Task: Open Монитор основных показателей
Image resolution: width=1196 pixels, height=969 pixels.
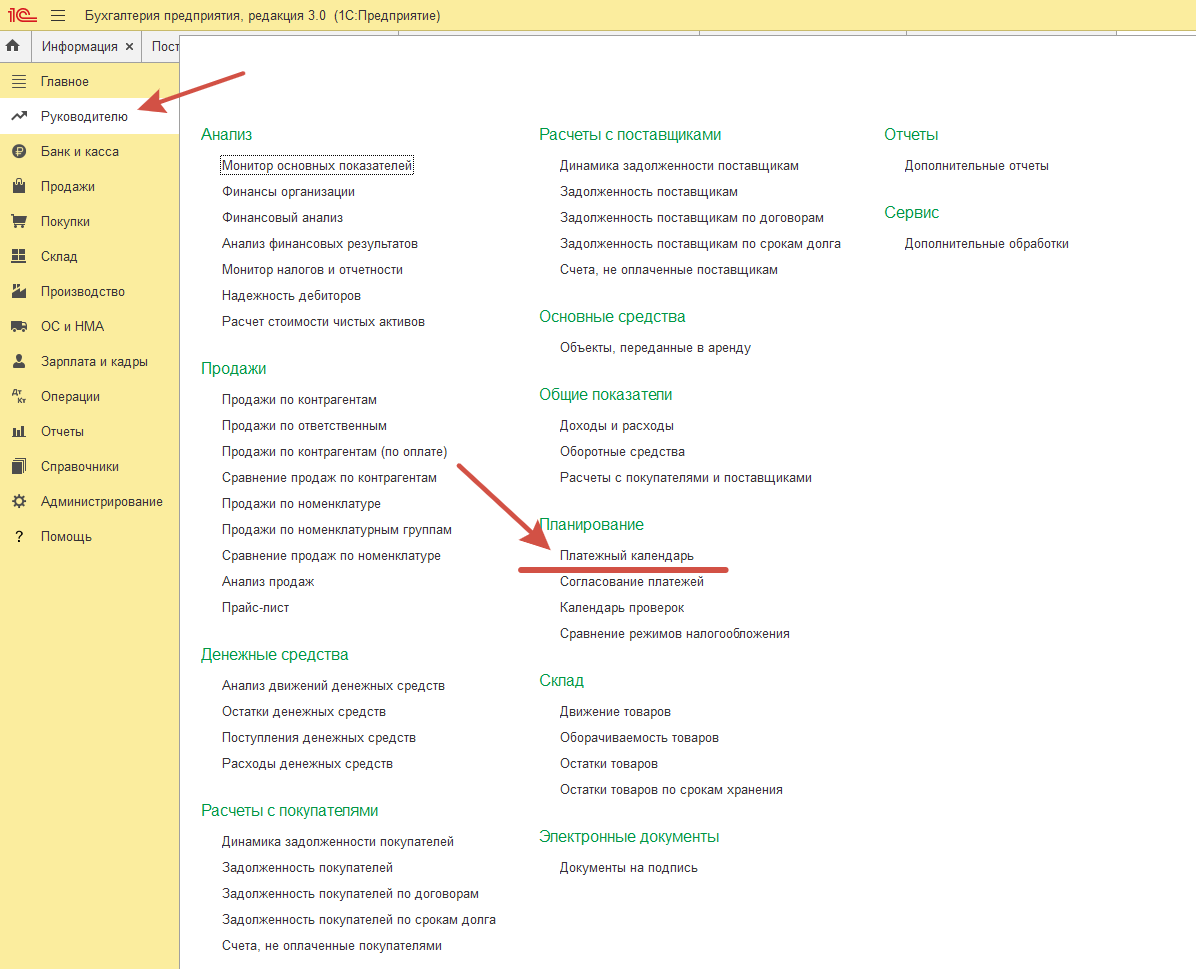Action: pyautogui.click(x=317, y=166)
